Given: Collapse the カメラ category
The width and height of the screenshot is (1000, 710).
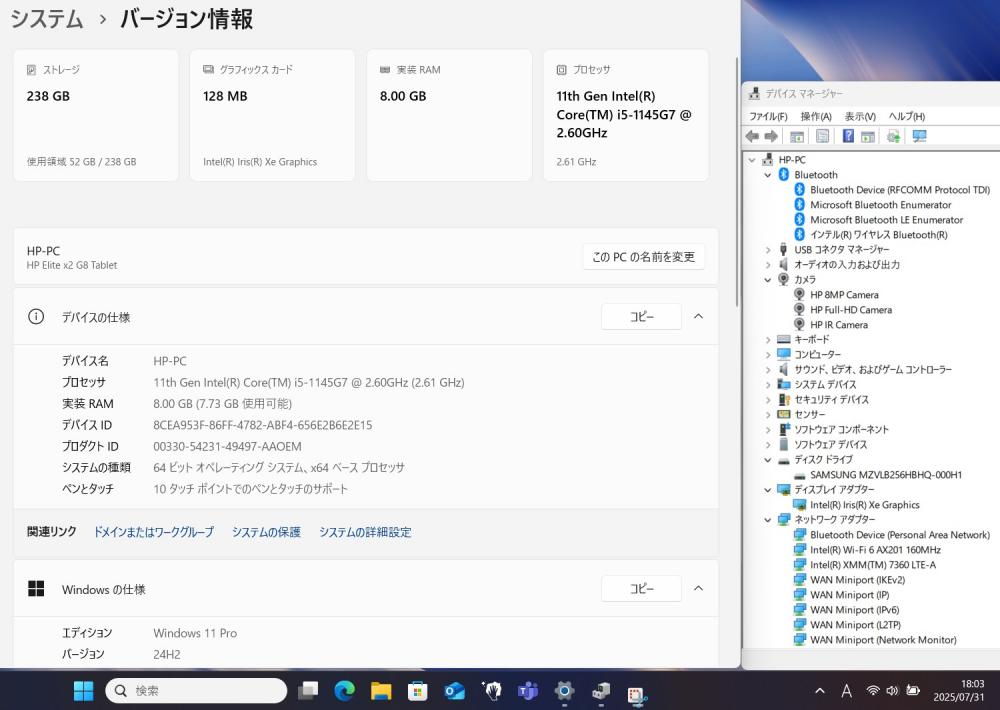Looking at the screenshot, I should click(768, 279).
